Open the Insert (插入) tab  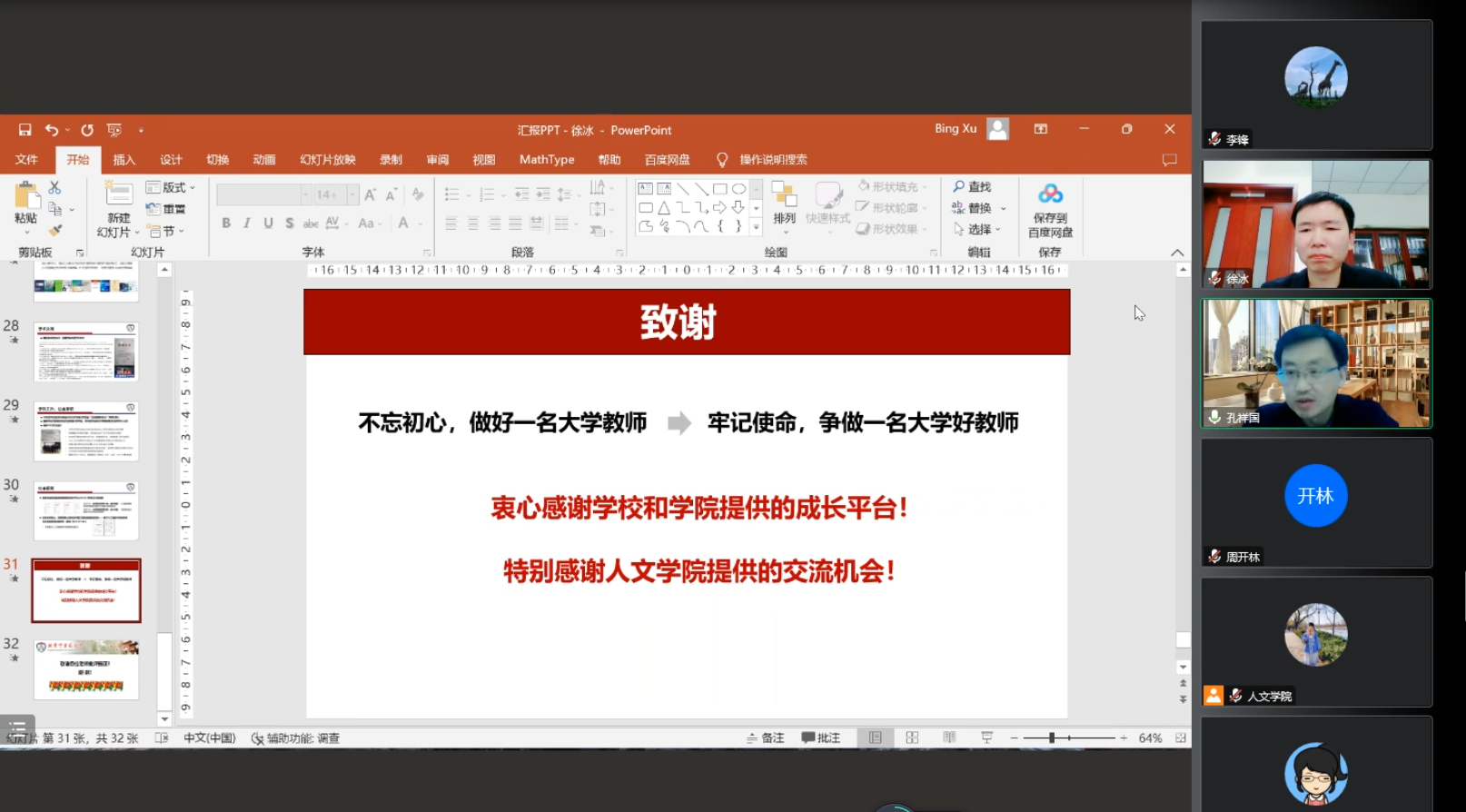[124, 160]
